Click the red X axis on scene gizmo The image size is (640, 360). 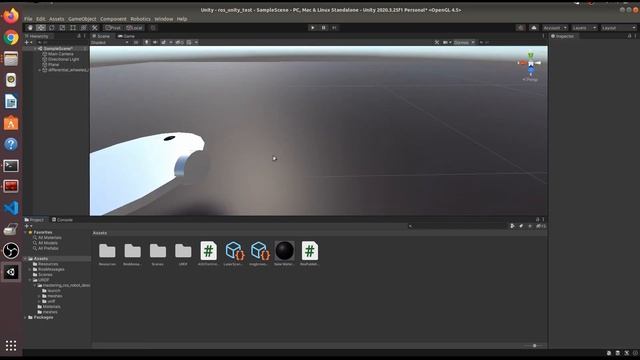pyautogui.click(x=522, y=63)
